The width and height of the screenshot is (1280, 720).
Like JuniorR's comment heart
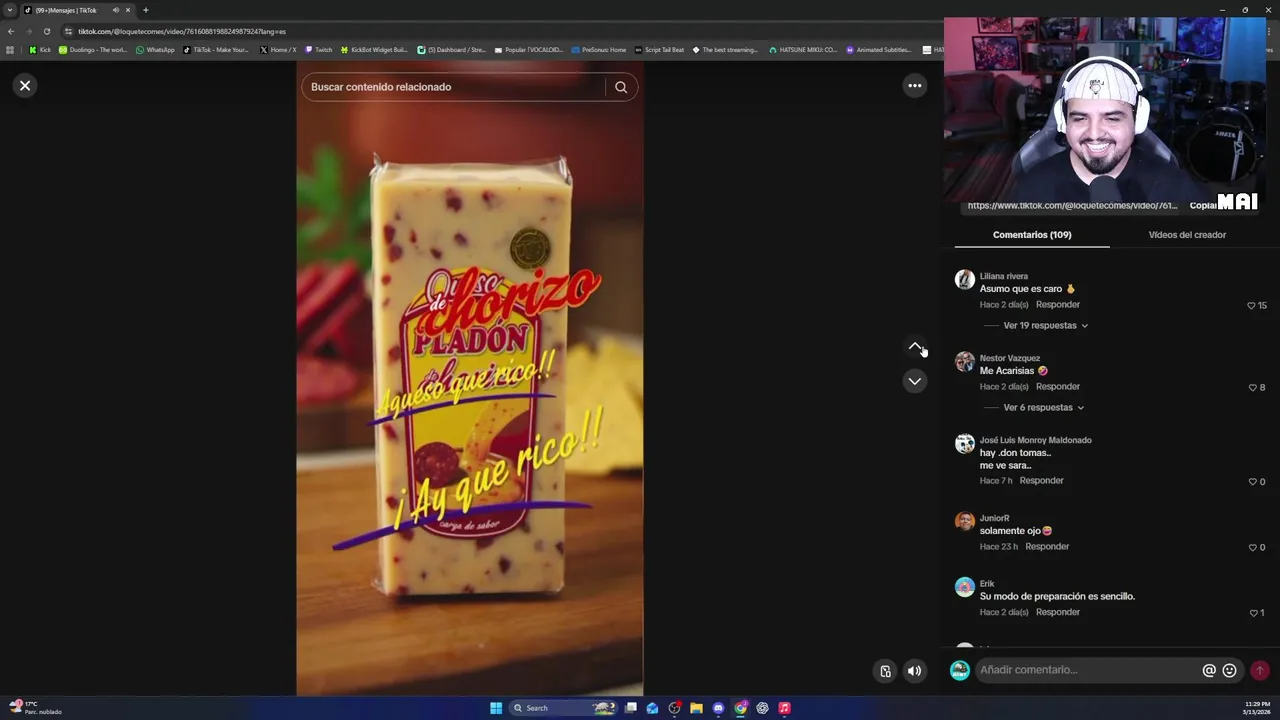(x=1252, y=548)
